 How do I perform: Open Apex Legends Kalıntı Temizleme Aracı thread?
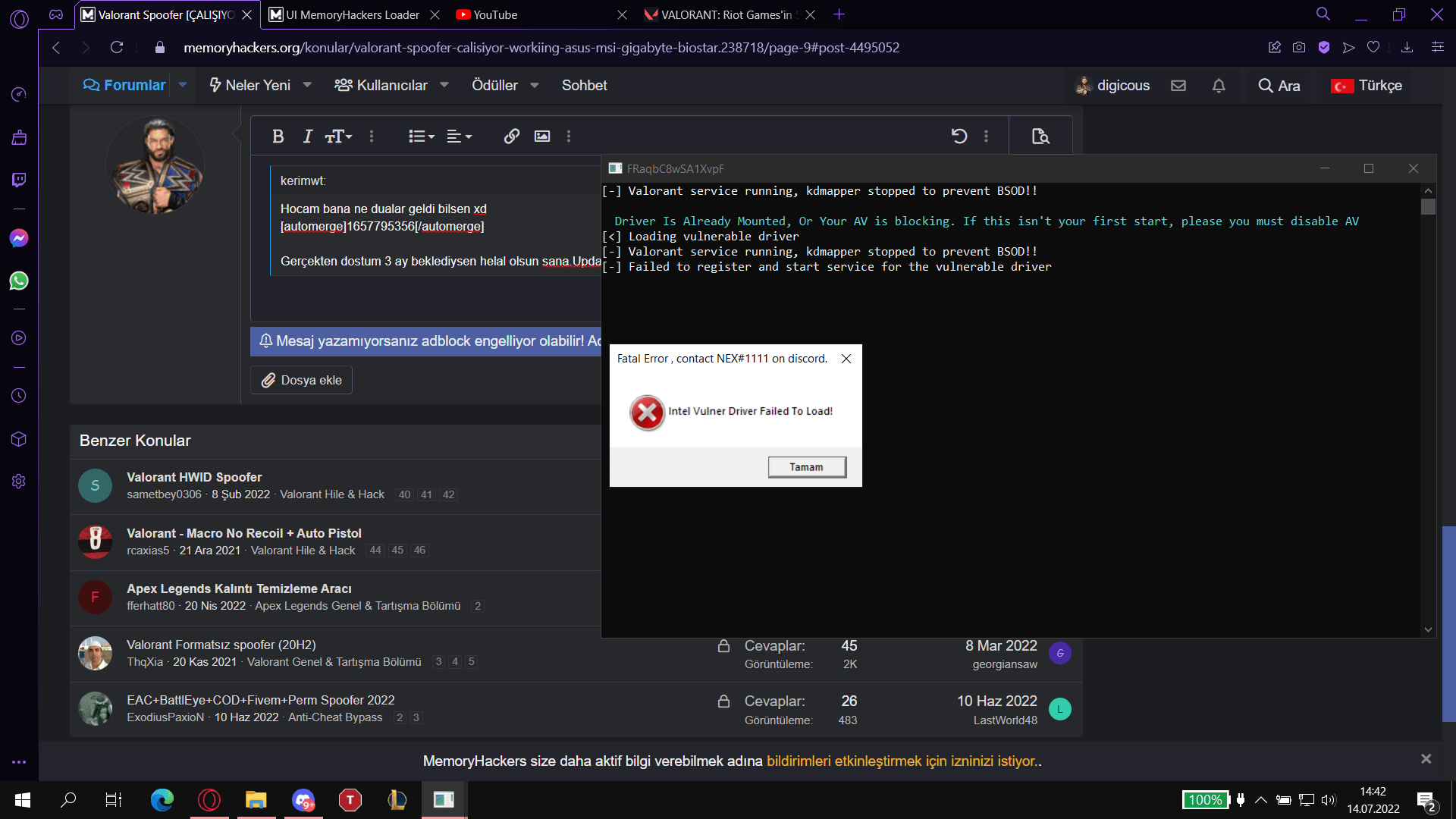point(239,588)
